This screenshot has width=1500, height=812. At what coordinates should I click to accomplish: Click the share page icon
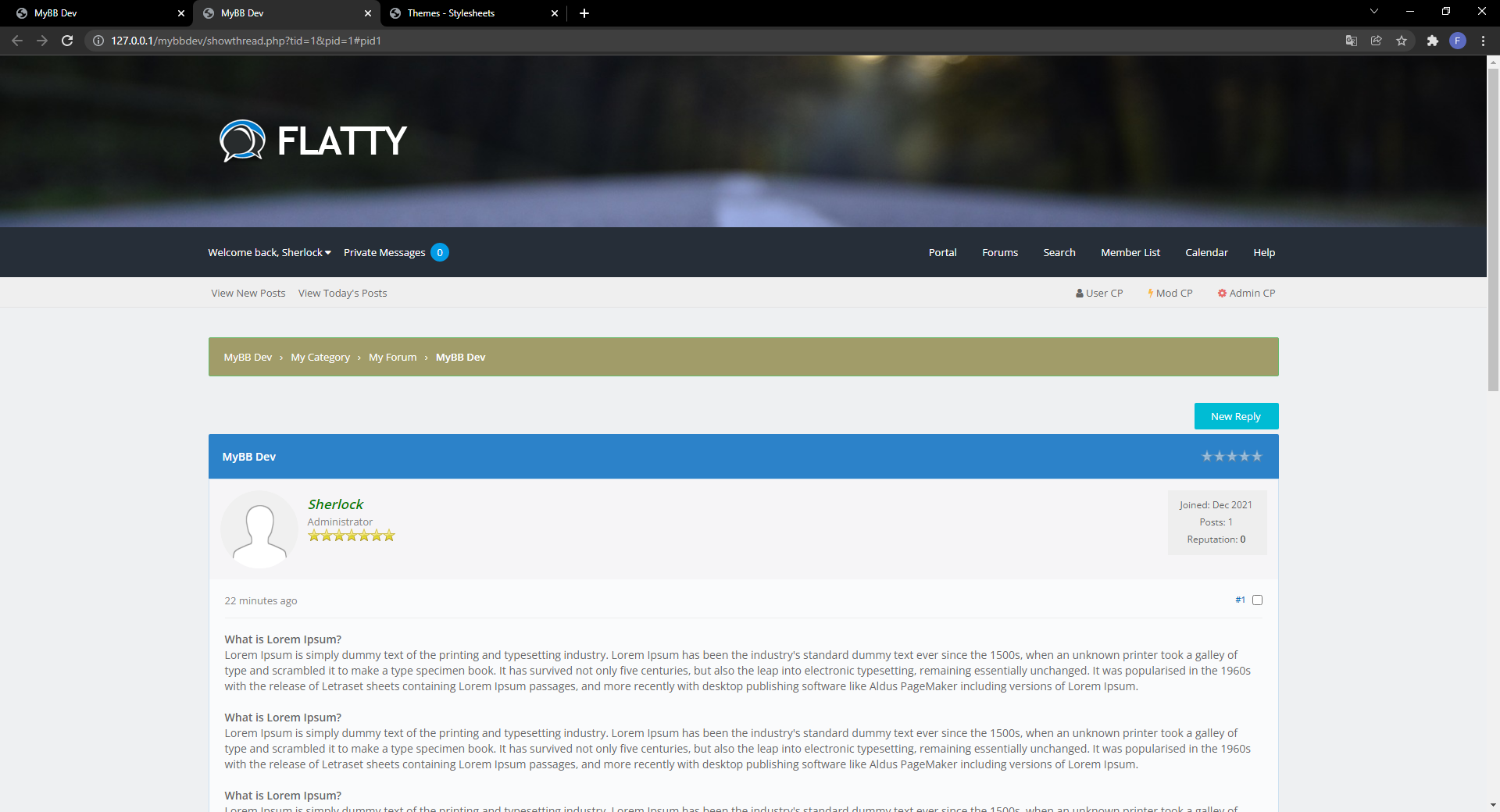[1377, 41]
